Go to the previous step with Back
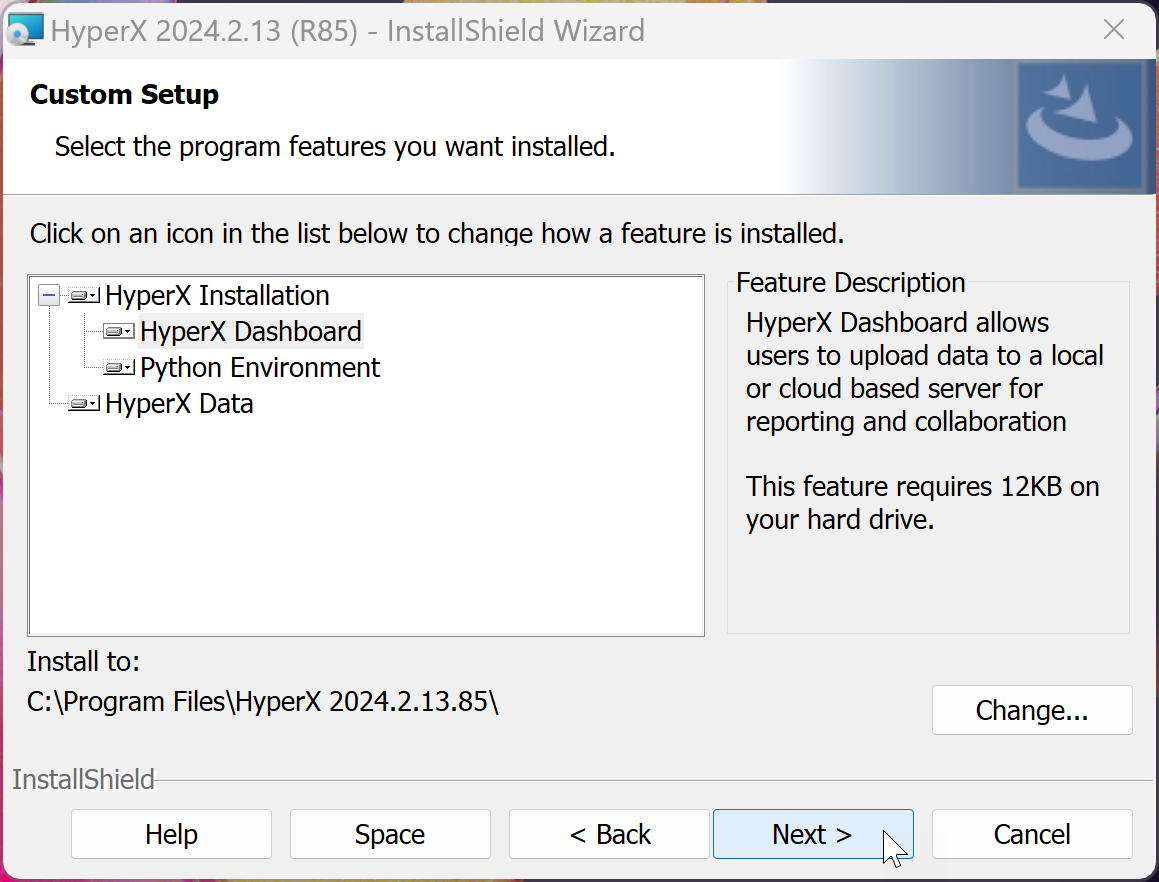The width and height of the screenshot is (1159, 882). 609,834
